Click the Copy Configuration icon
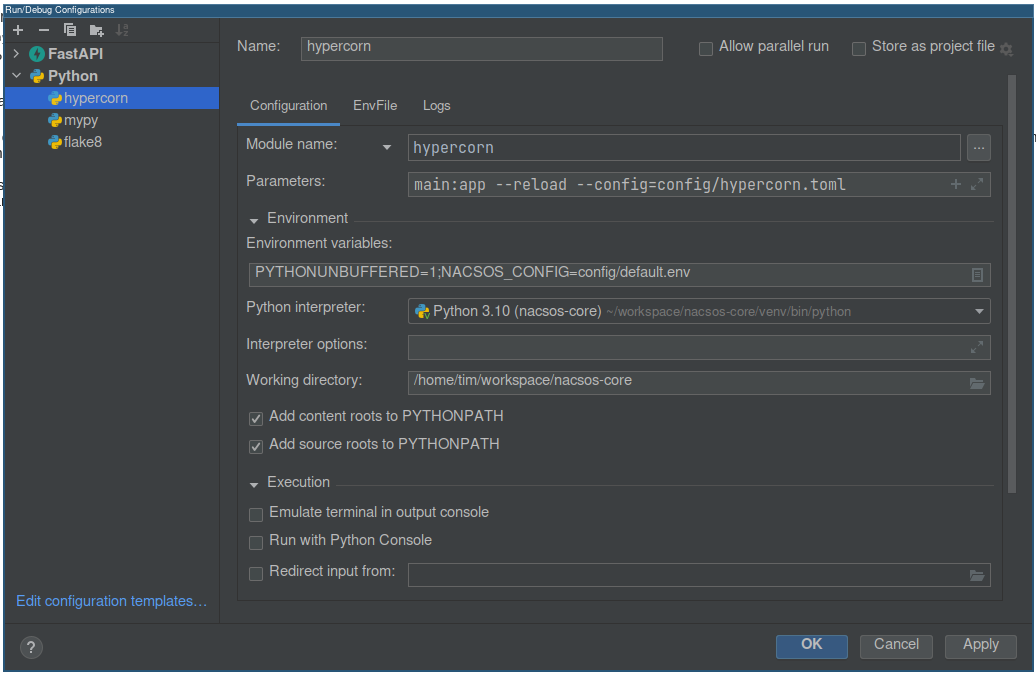The width and height of the screenshot is (1036, 675). (x=70, y=30)
